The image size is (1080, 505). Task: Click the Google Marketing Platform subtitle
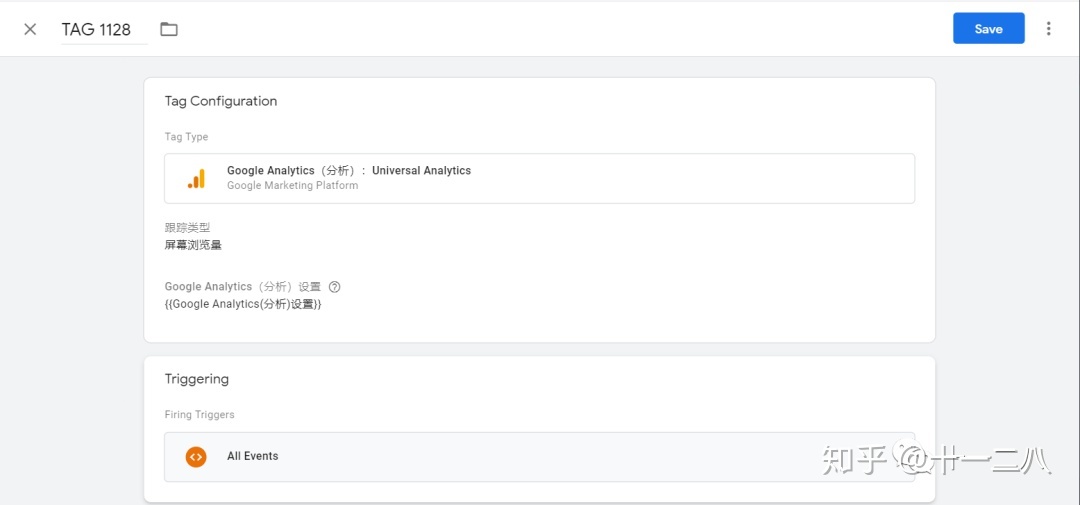tap(292, 185)
